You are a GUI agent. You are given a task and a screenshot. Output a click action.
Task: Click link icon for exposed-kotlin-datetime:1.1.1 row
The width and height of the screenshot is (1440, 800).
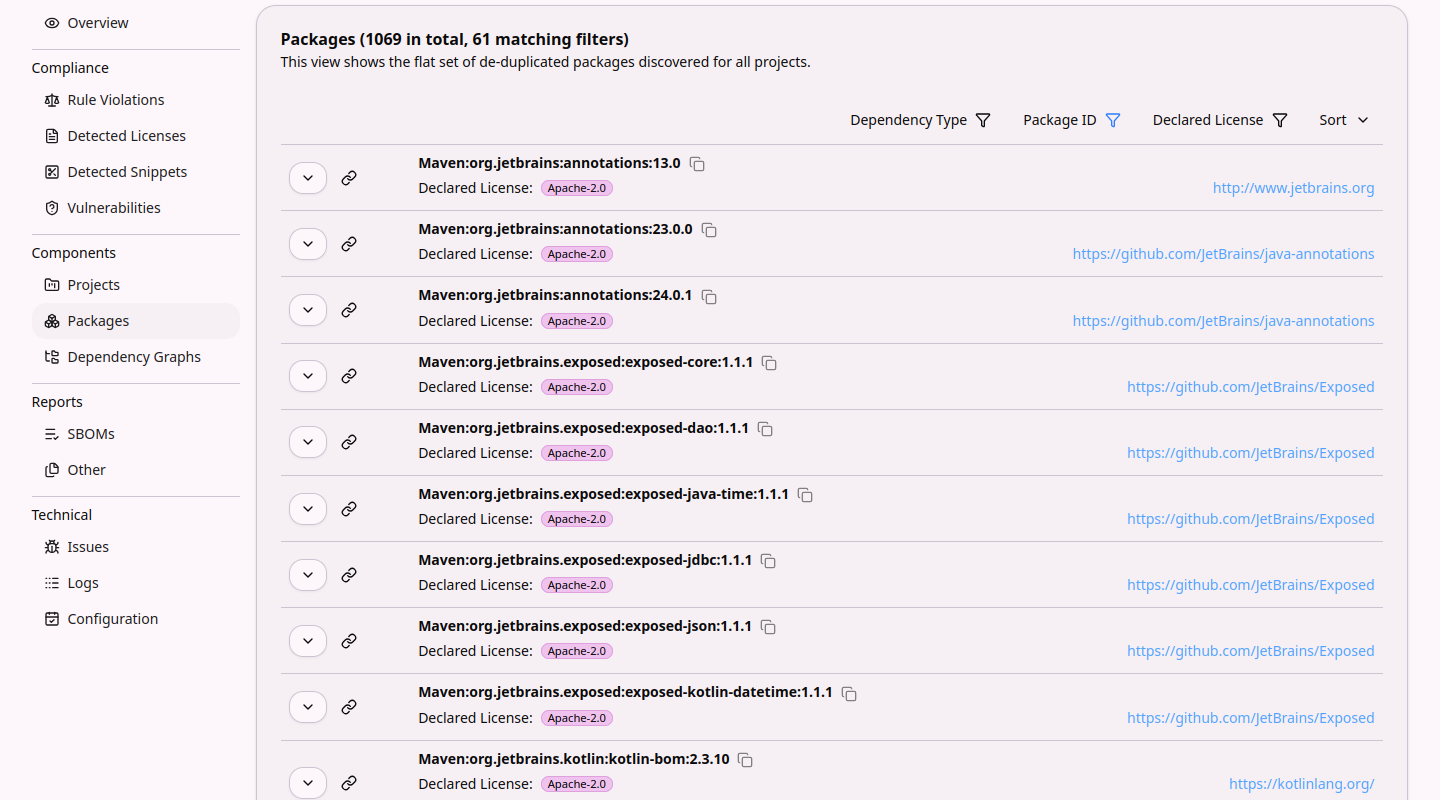[x=349, y=707]
